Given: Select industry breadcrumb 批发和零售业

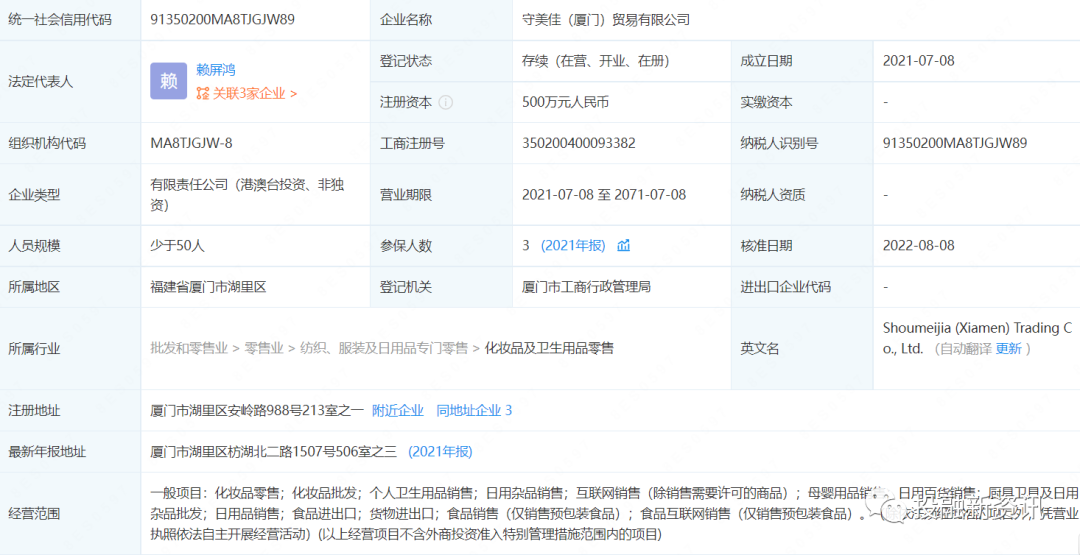Looking at the screenshot, I should (x=189, y=348).
